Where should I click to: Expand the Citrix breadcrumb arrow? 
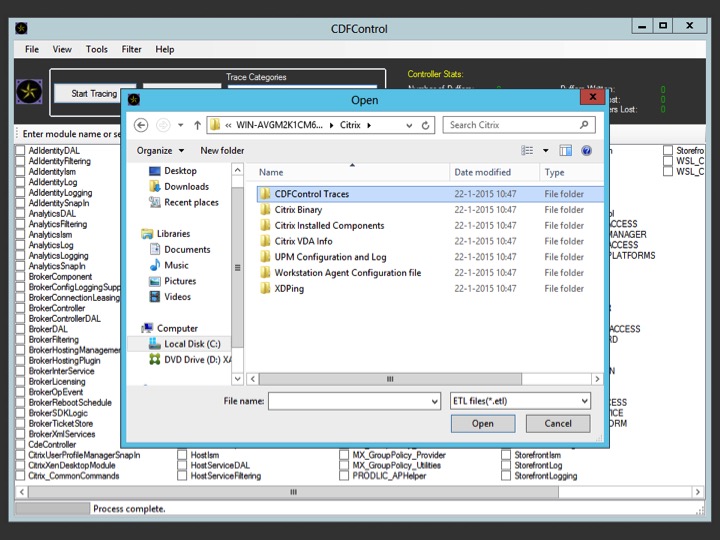click(369, 125)
